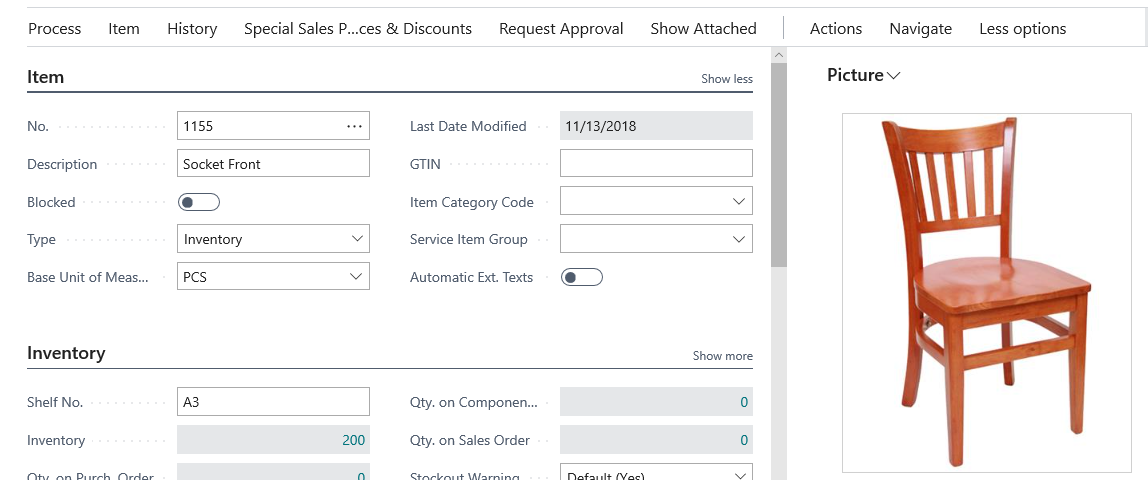Viewport: 1148px width, 480px height.
Task: Select Request Approval menu
Action: tap(561, 28)
